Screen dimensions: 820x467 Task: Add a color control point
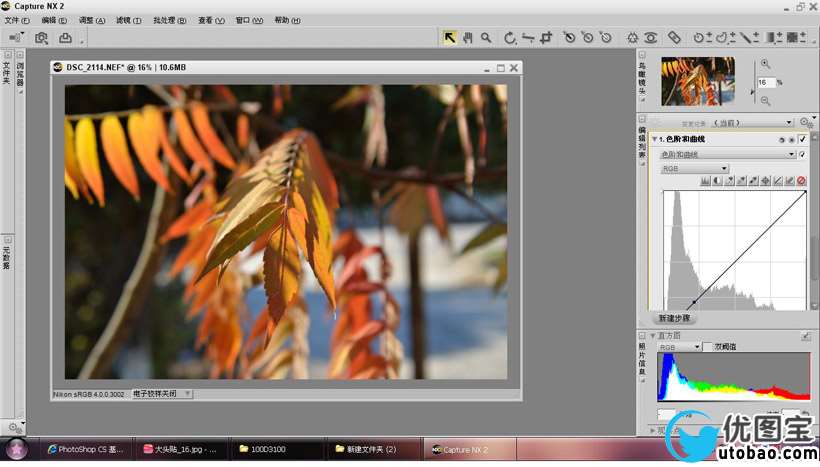pos(633,38)
